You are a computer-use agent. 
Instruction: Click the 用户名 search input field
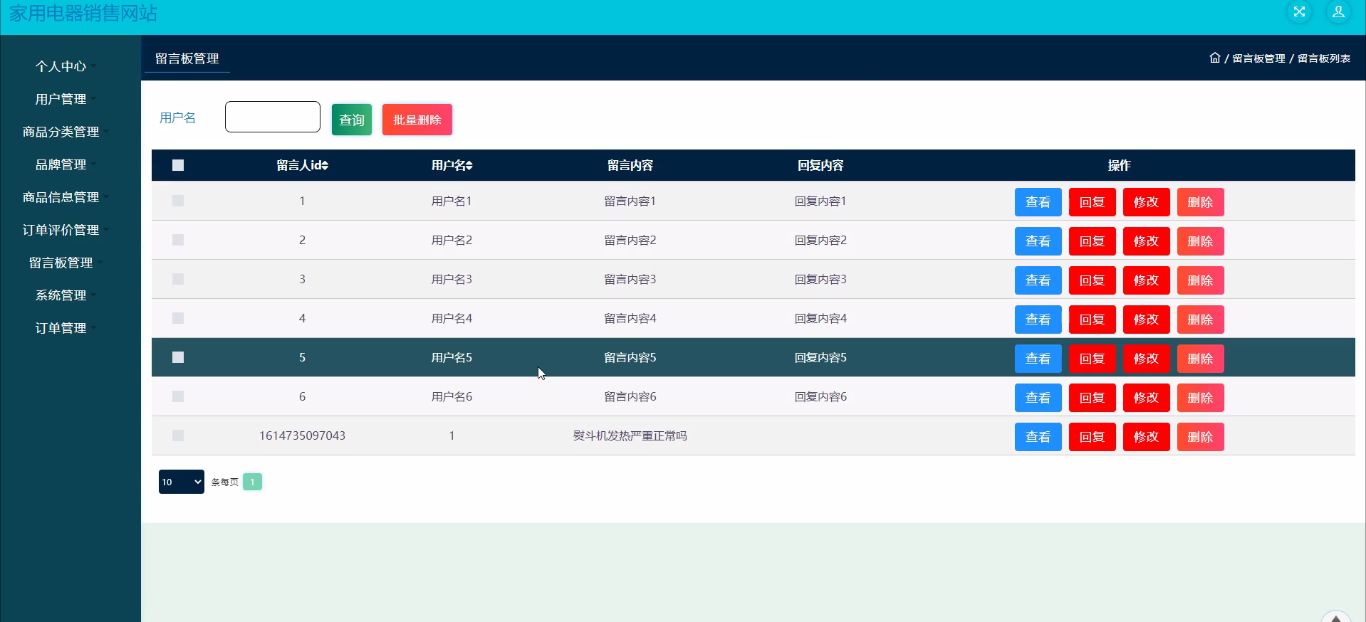(x=273, y=117)
